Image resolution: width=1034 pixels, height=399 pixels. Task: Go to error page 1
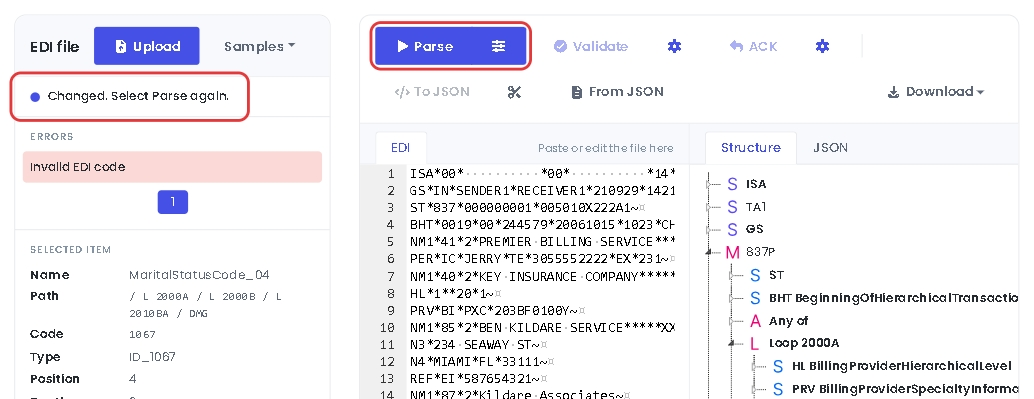[x=173, y=202]
